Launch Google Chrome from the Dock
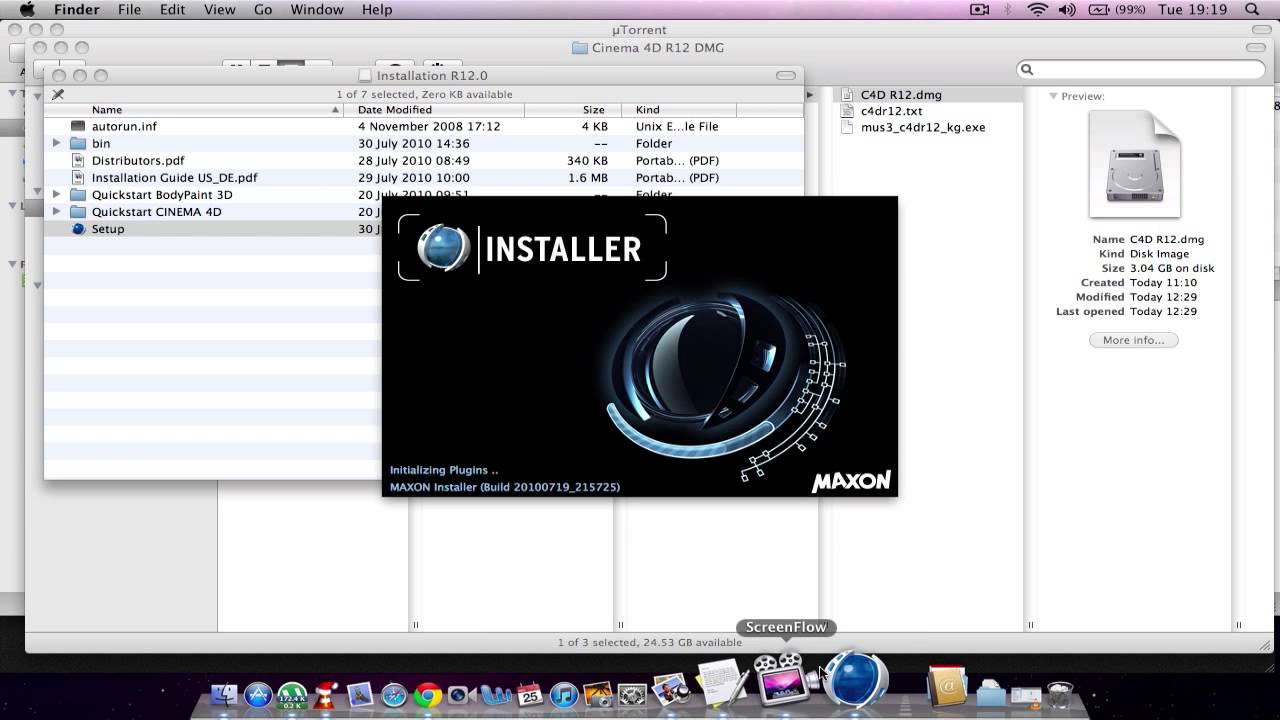 (x=428, y=695)
